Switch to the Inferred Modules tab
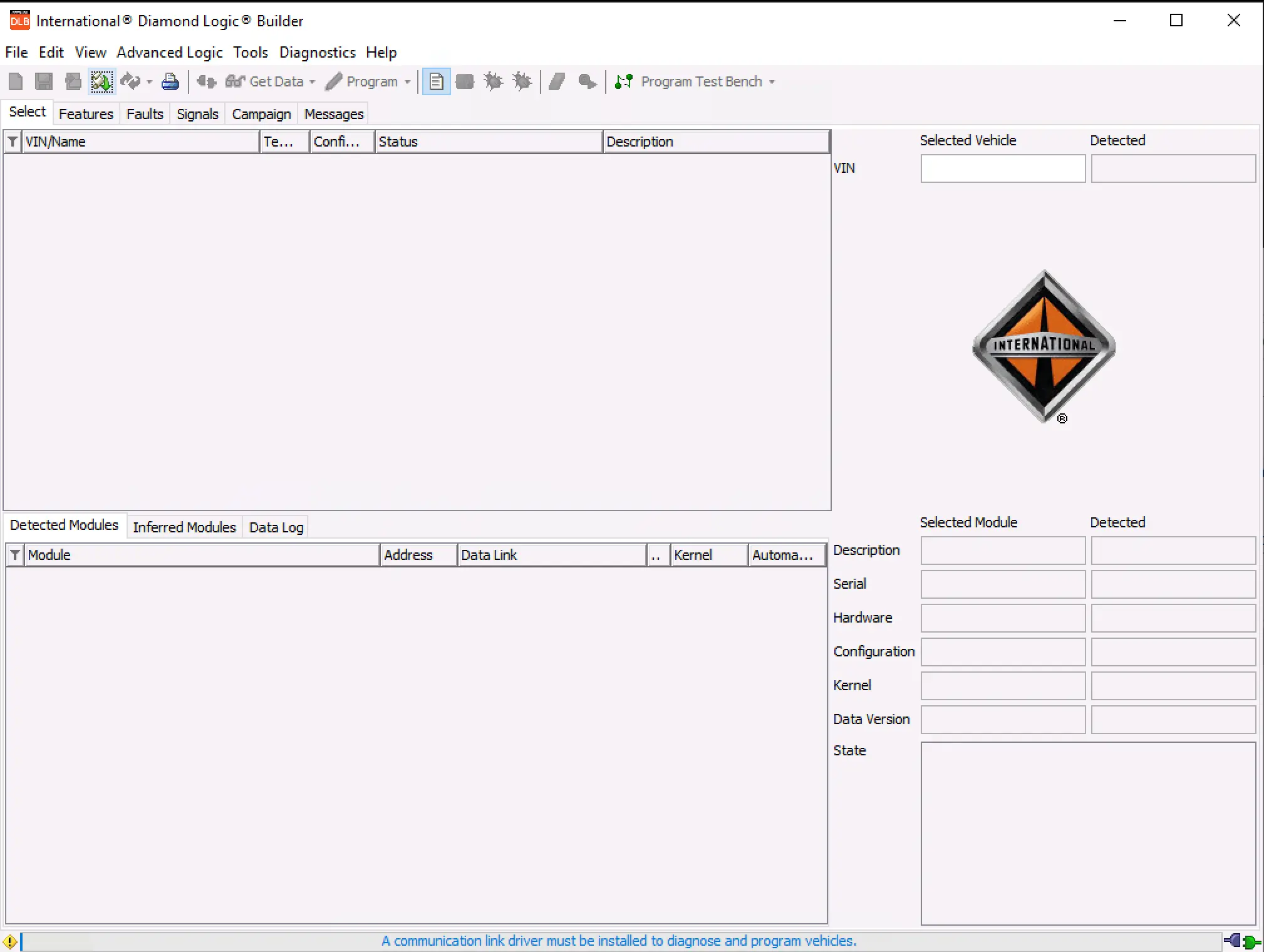 (184, 527)
